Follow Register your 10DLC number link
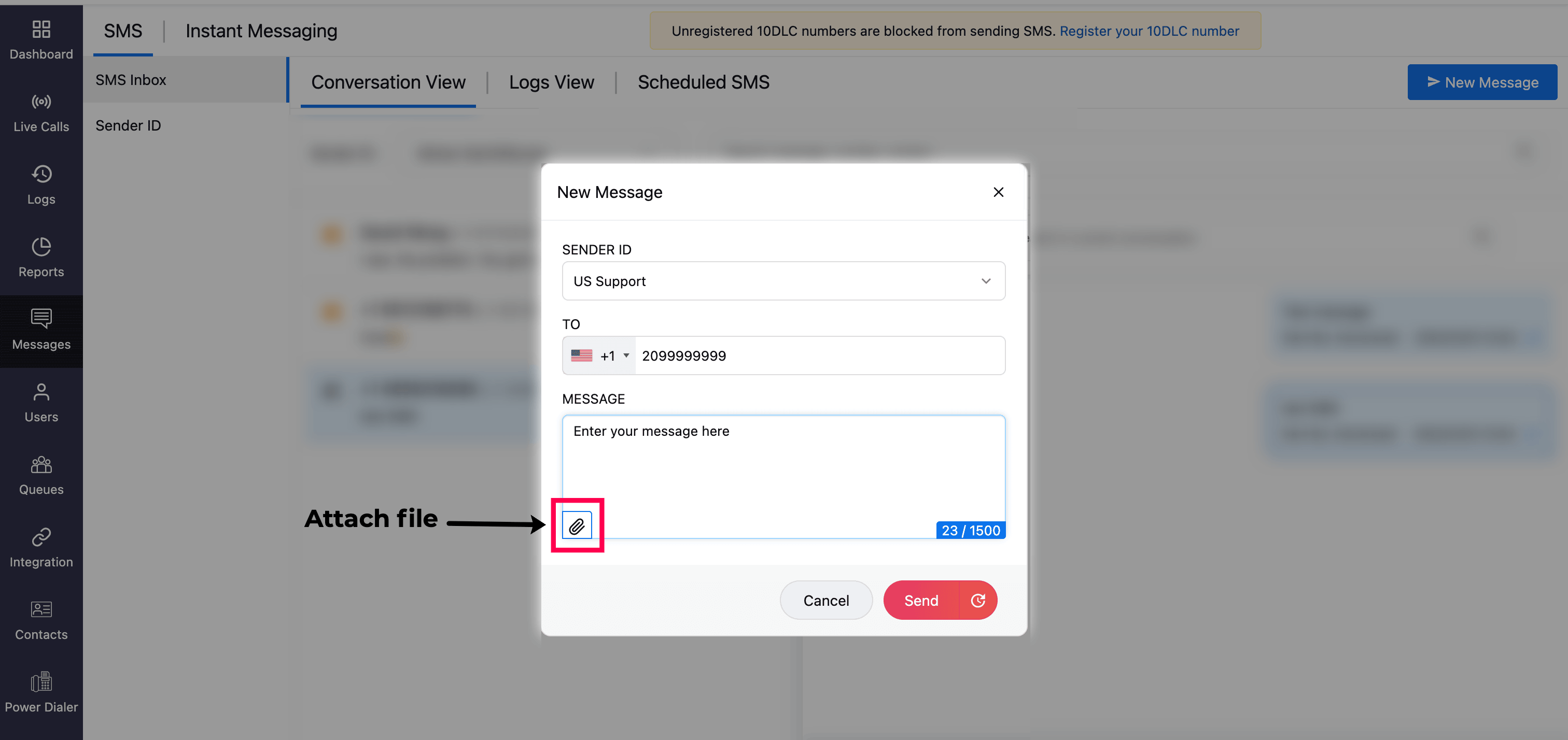1568x740 pixels. tap(1149, 31)
